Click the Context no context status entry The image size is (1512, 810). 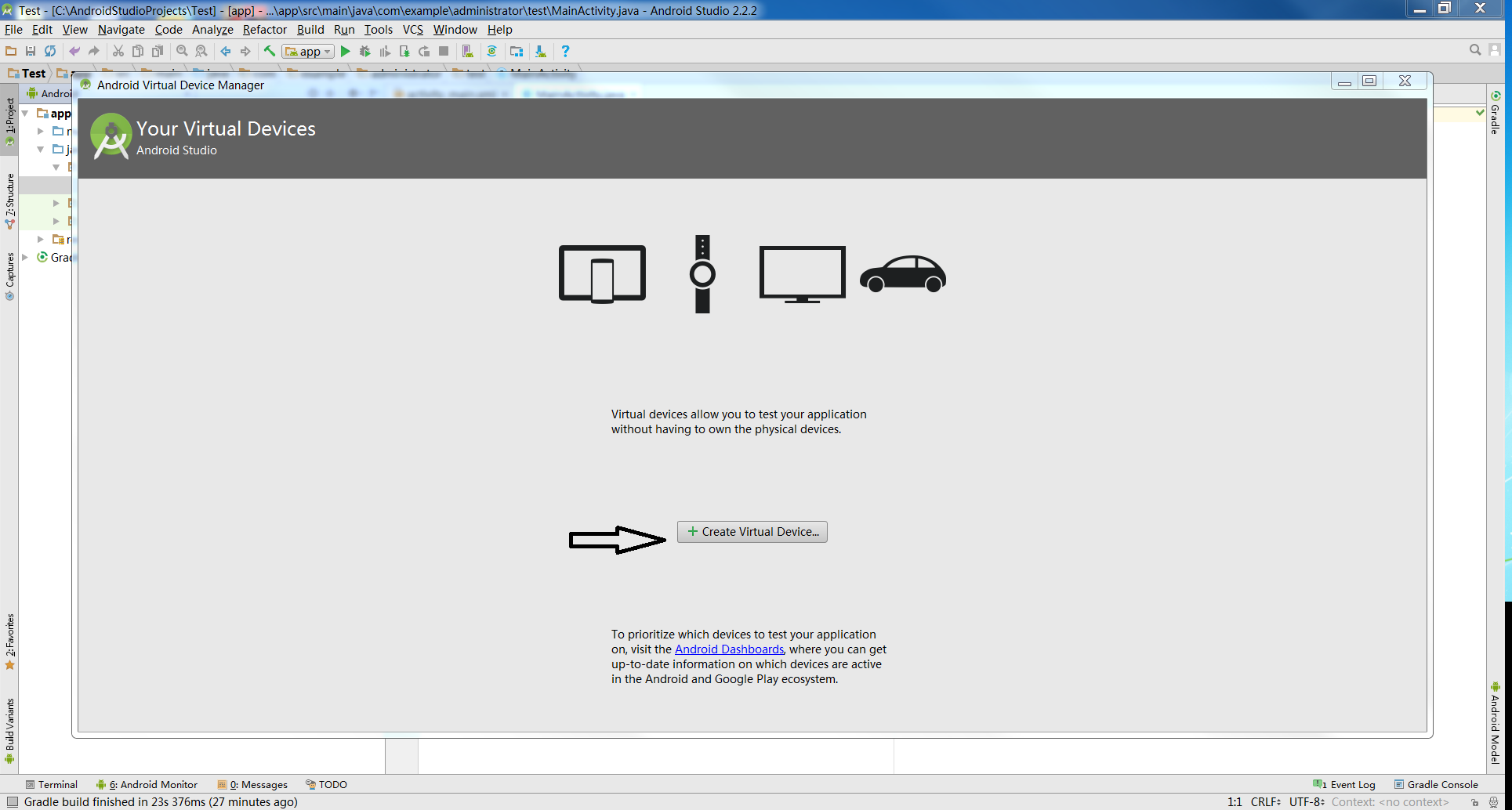coord(1390,802)
